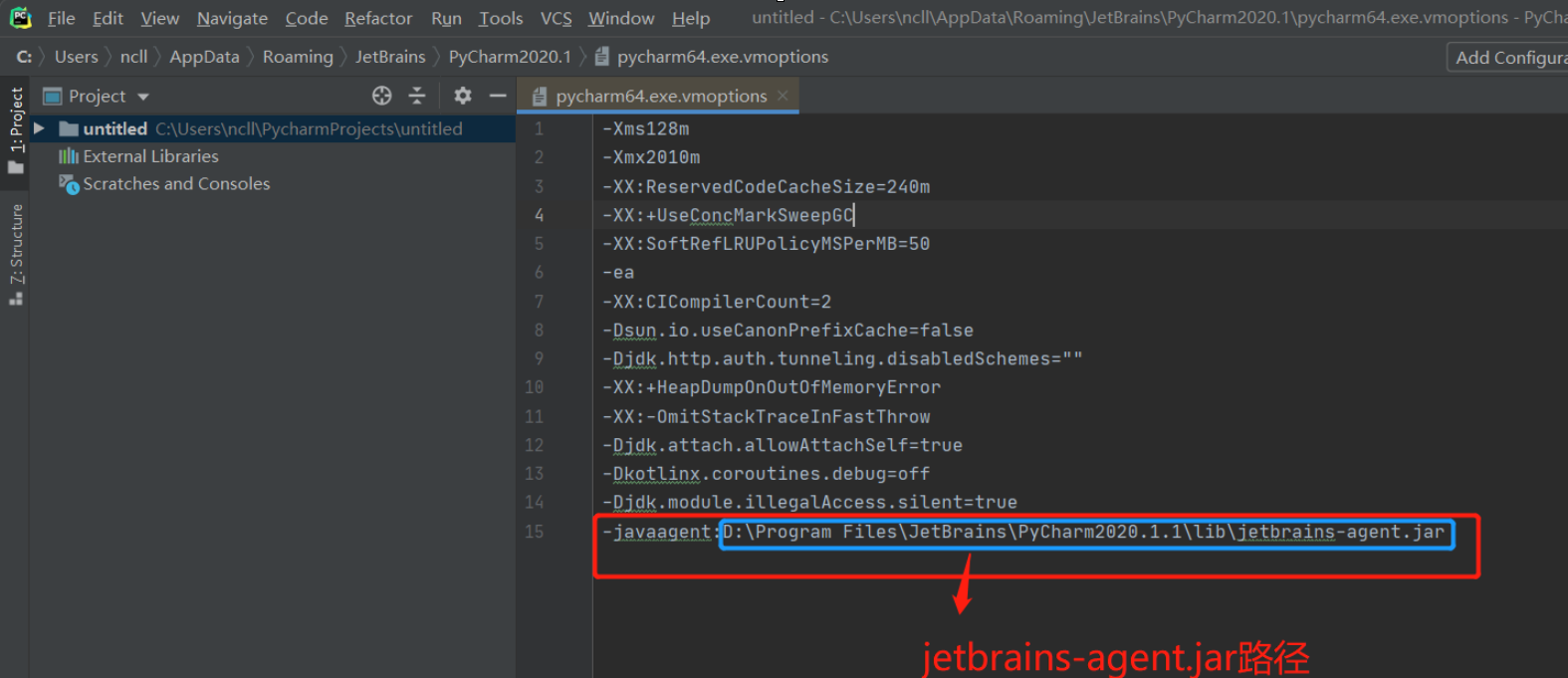Click the -ea line
Image resolution: width=1568 pixels, height=678 pixels.
coord(618,273)
